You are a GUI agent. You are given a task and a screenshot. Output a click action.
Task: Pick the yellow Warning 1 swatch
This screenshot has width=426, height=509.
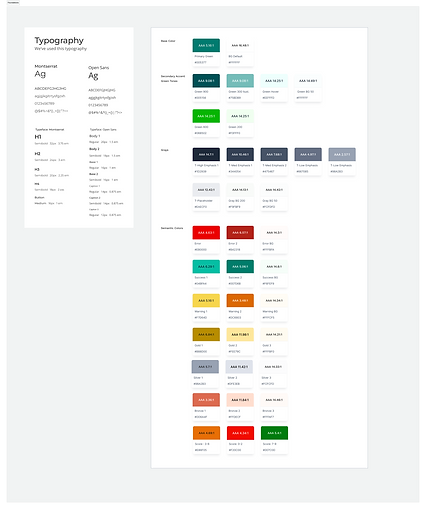click(x=206, y=300)
